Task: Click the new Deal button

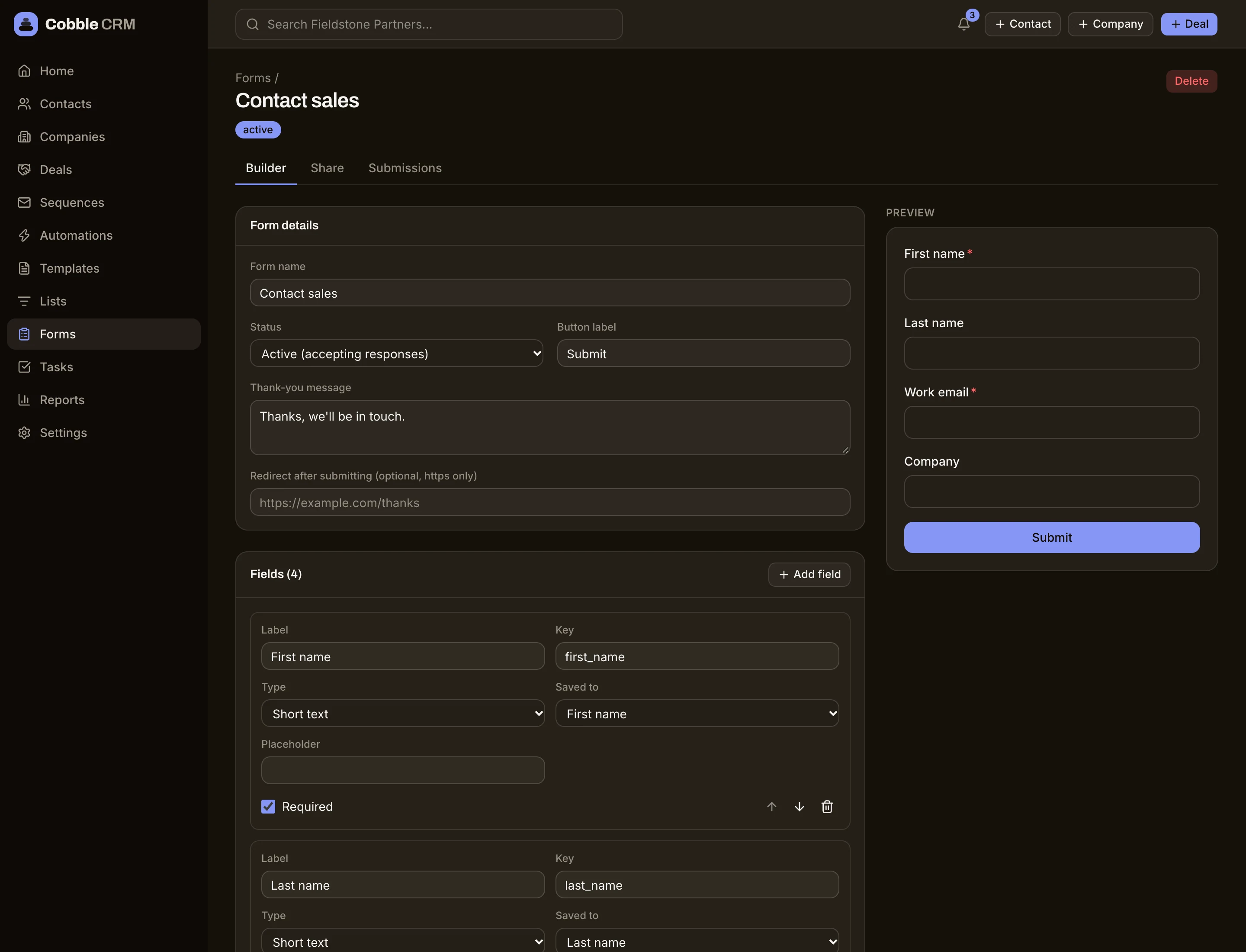Action: pyautogui.click(x=1189, y=24)
